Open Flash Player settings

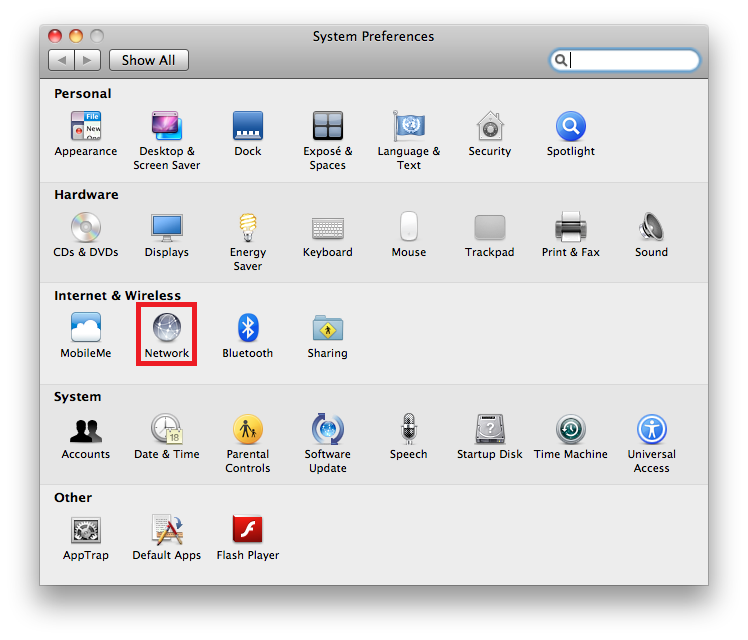tap(247, 531)
